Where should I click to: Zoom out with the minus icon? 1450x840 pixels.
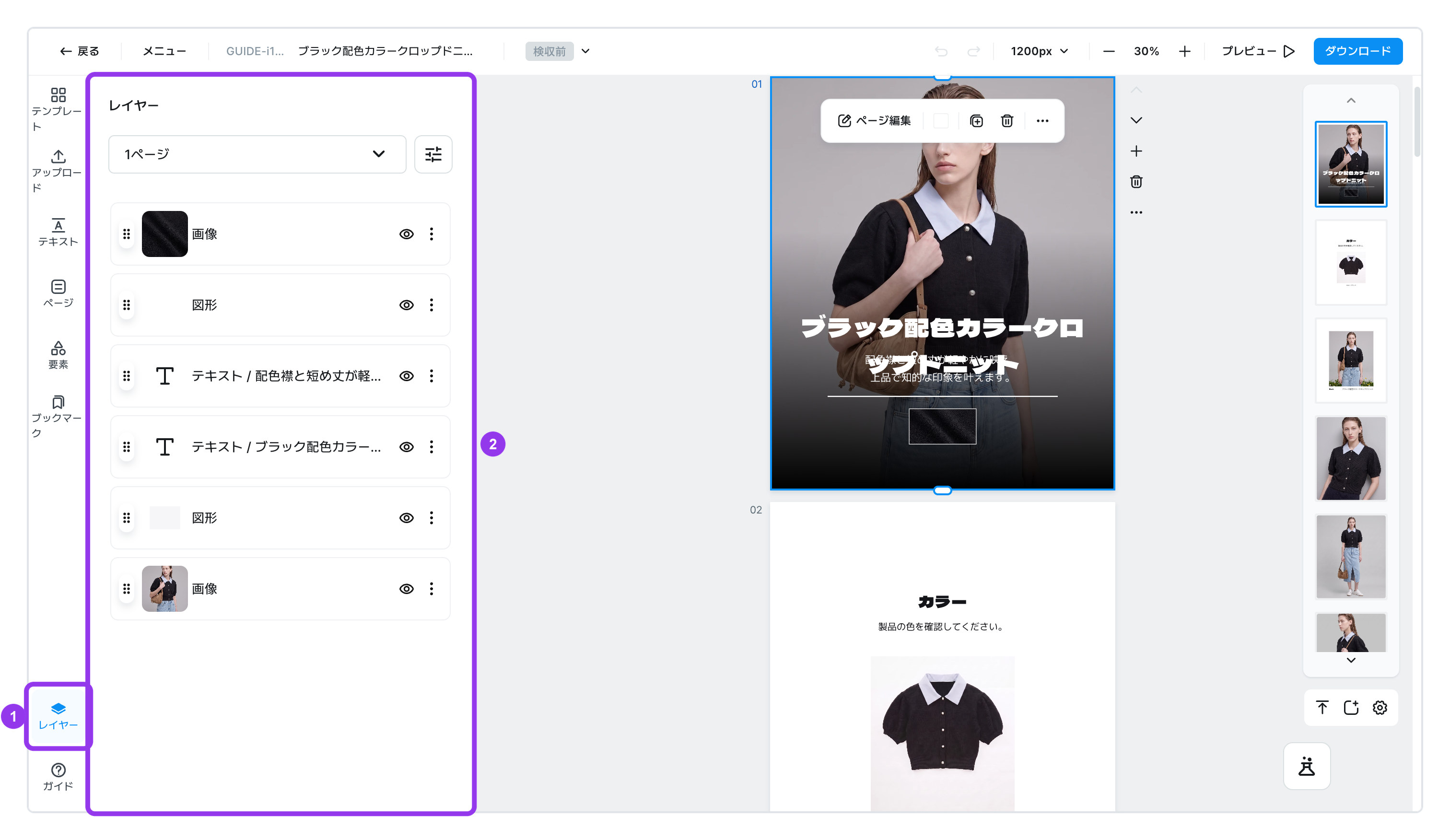tap(1108, 51)
